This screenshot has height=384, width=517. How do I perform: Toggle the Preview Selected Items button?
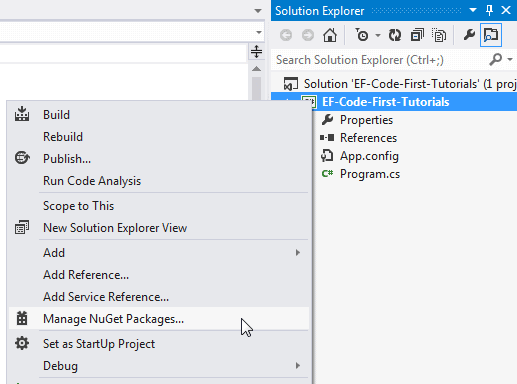(491, 35)
